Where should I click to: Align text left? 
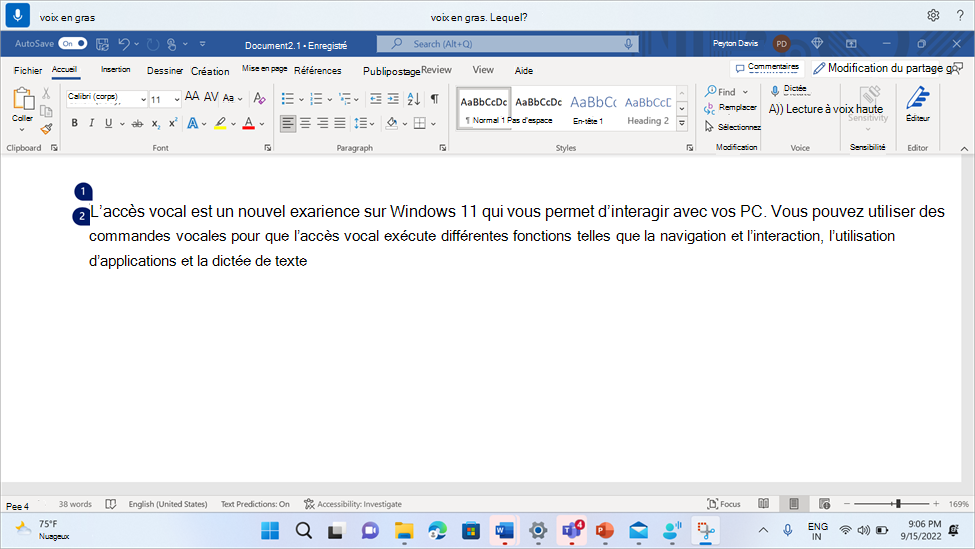pos(287,123)
